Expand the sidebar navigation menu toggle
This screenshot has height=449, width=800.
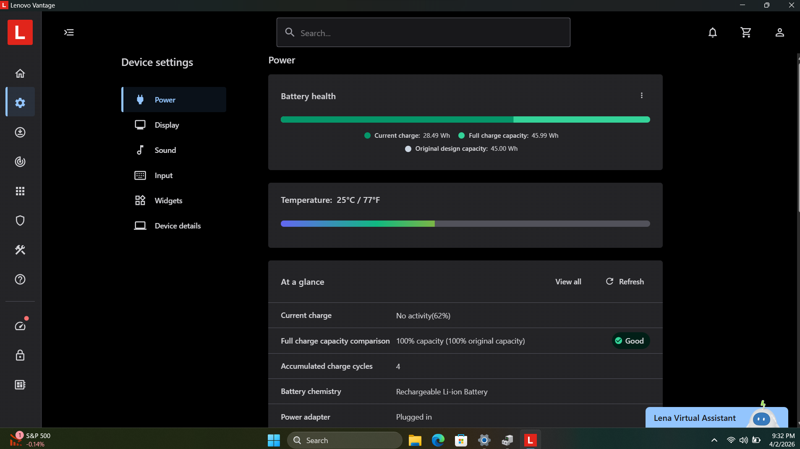69,33
